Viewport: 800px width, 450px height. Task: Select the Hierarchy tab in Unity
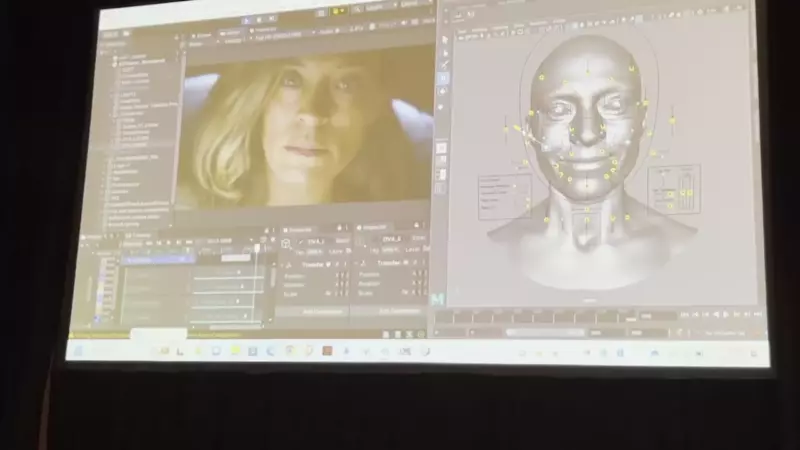(x=112, y=34)
